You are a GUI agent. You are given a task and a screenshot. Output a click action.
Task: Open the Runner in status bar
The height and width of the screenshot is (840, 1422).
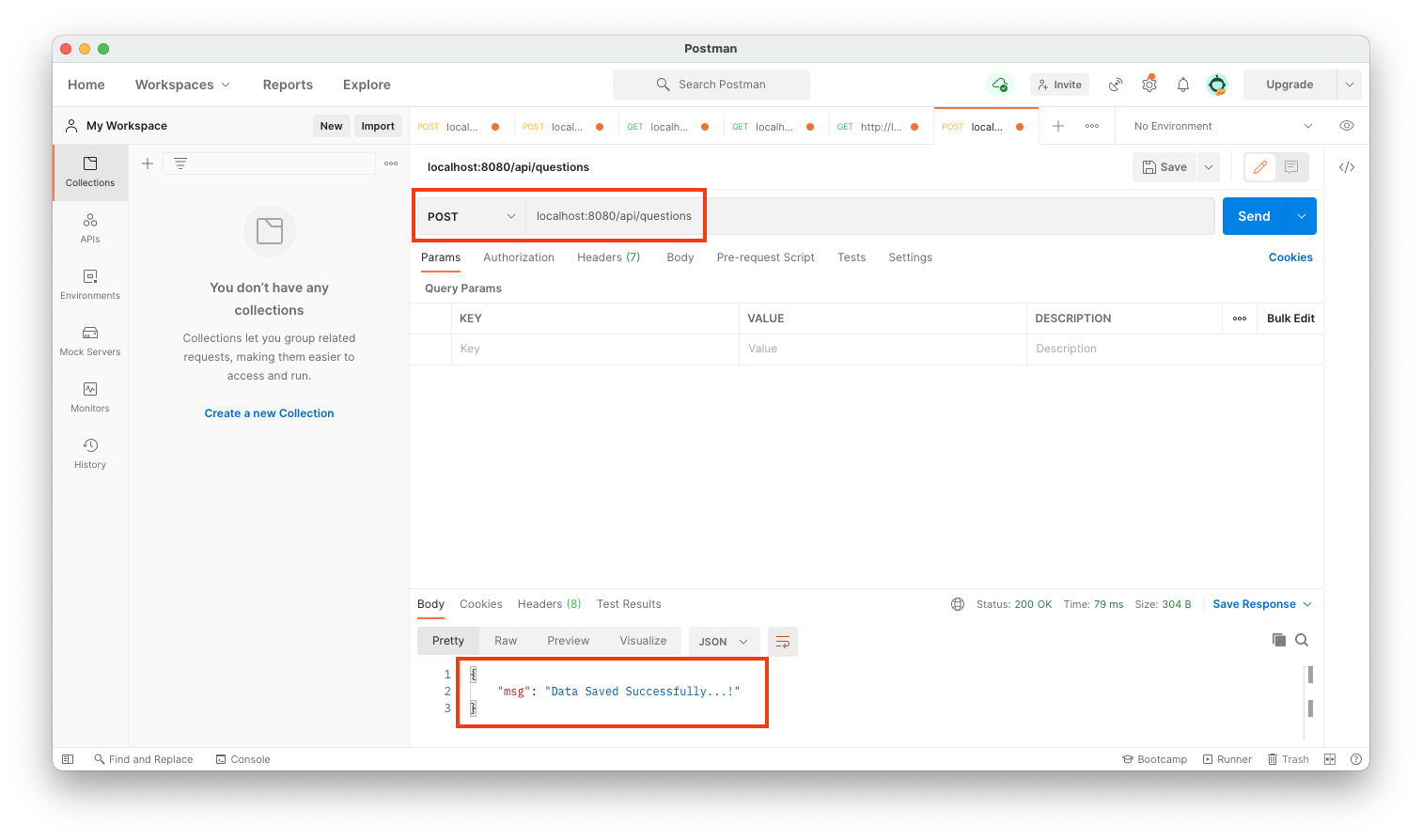(x=1227, y=759)
